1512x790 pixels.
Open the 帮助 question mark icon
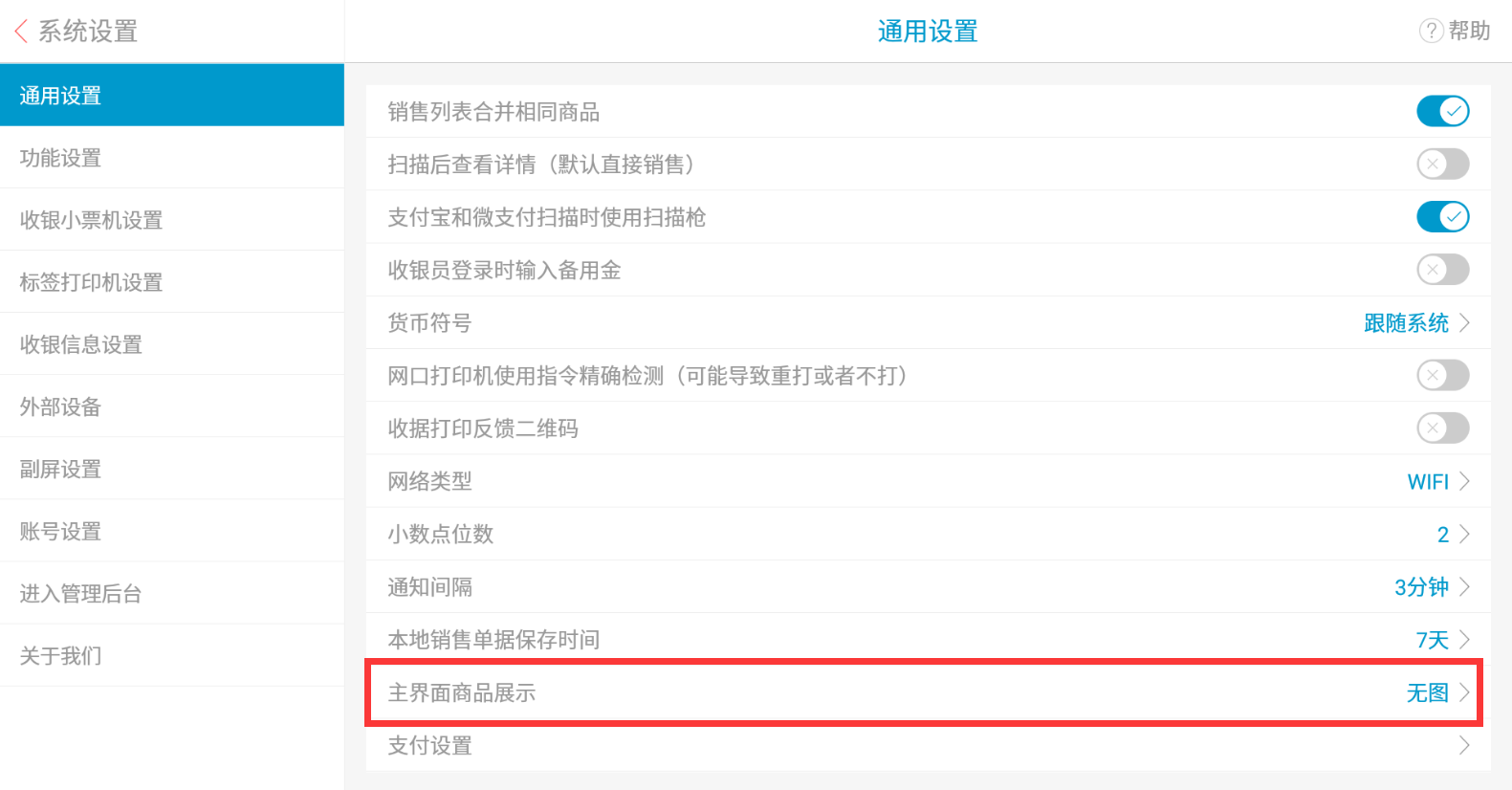[x=1431, y=32]
